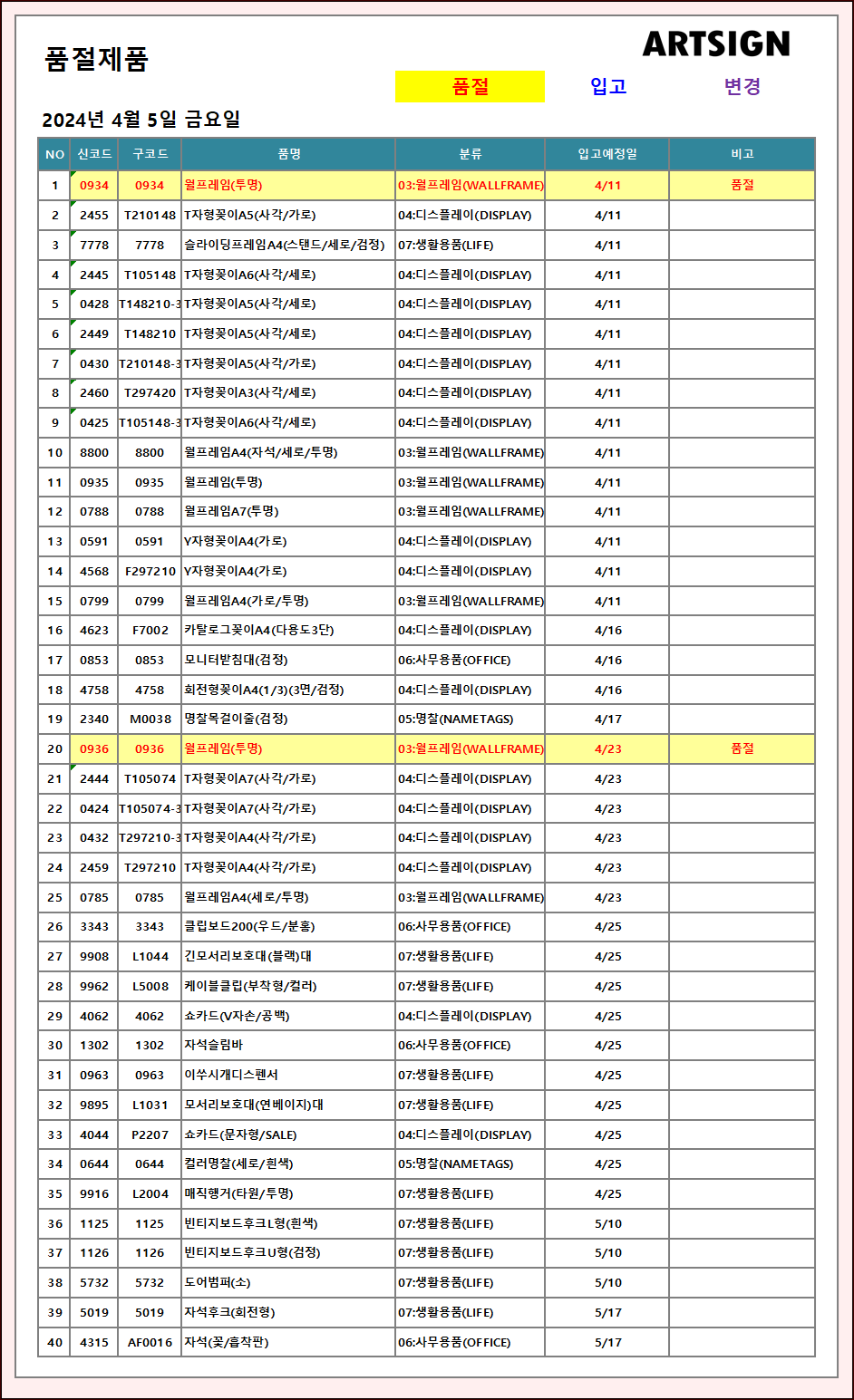Select the red code 0936 in 신코드 column

(x=94, y=748)
